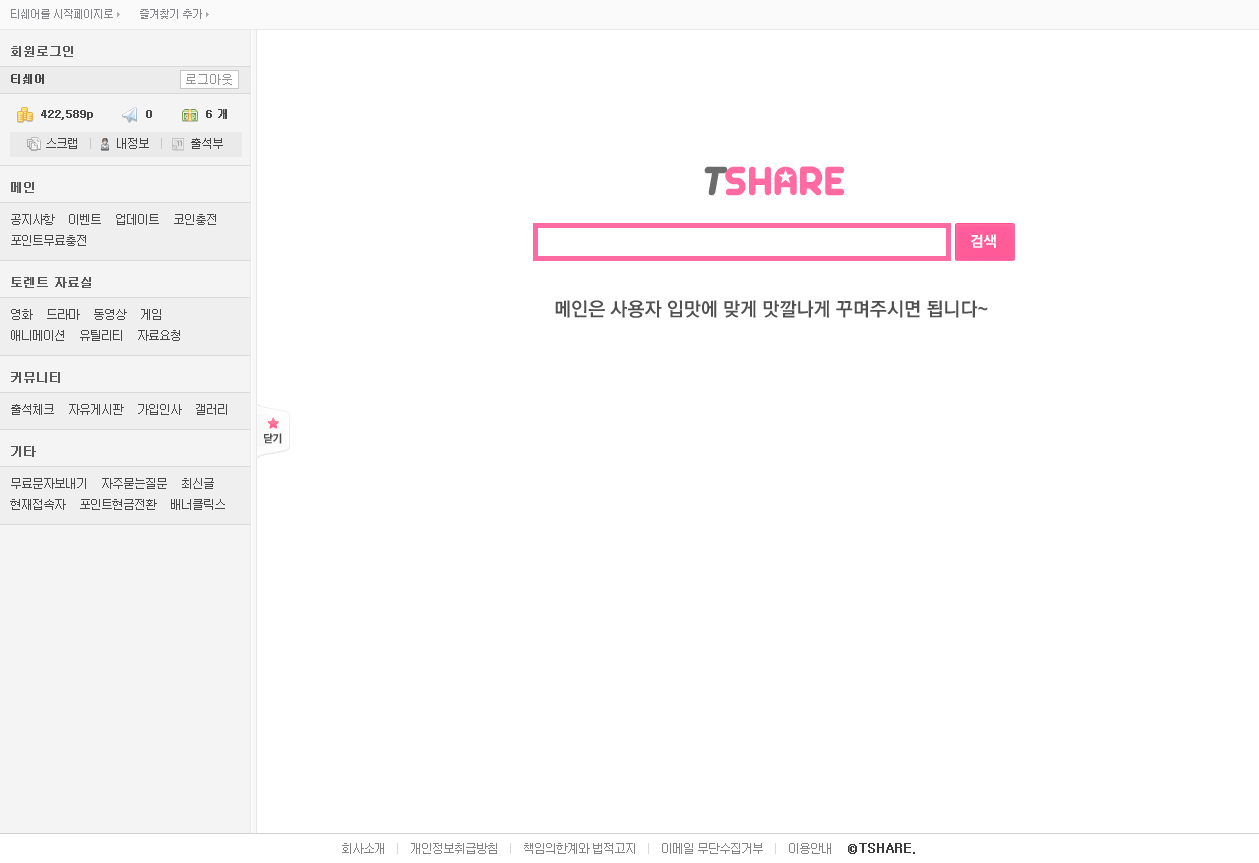Open messages via paper plane icon
1259x863 pixels.
(129, 114)
